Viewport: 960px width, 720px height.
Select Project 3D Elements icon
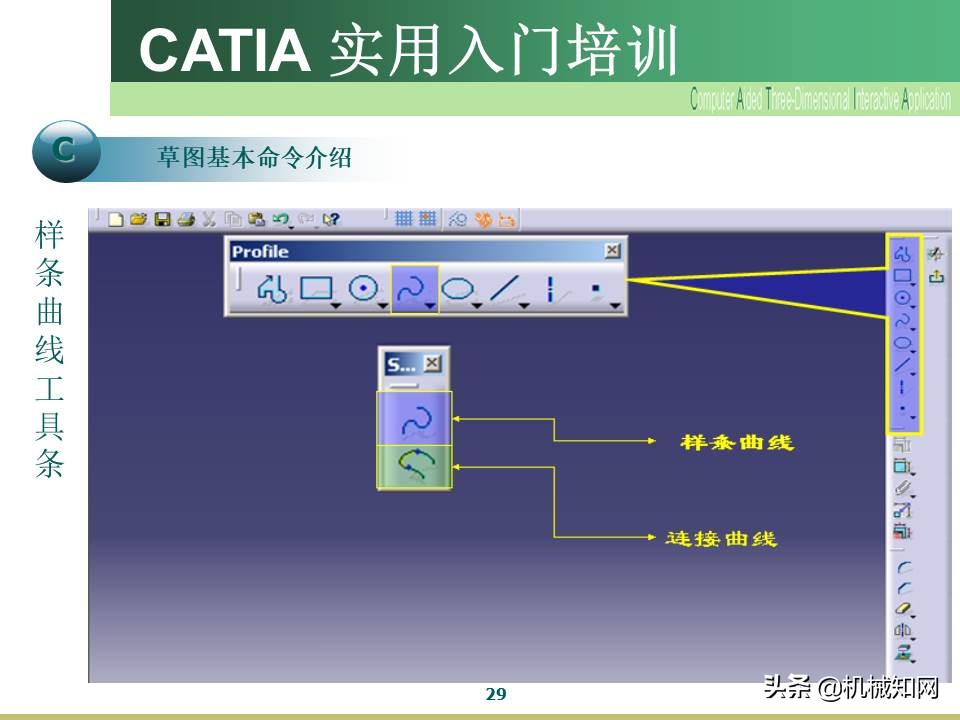pyautogui.click(x=902, y=651)
